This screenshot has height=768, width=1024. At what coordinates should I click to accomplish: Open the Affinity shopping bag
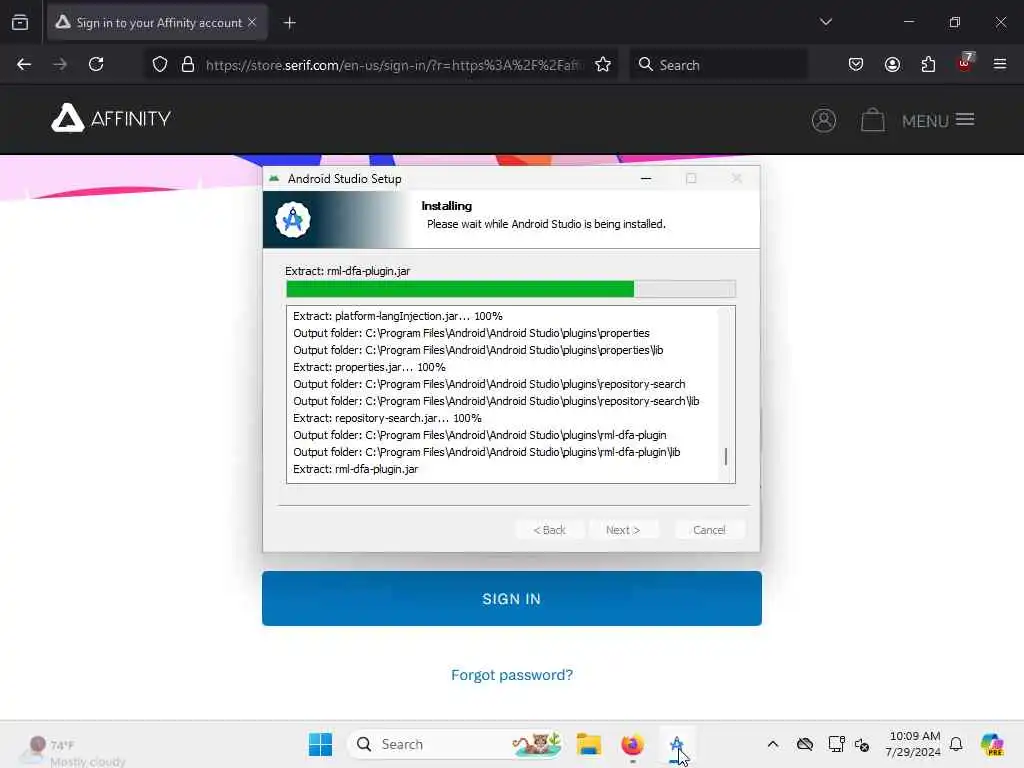point(872,120)
